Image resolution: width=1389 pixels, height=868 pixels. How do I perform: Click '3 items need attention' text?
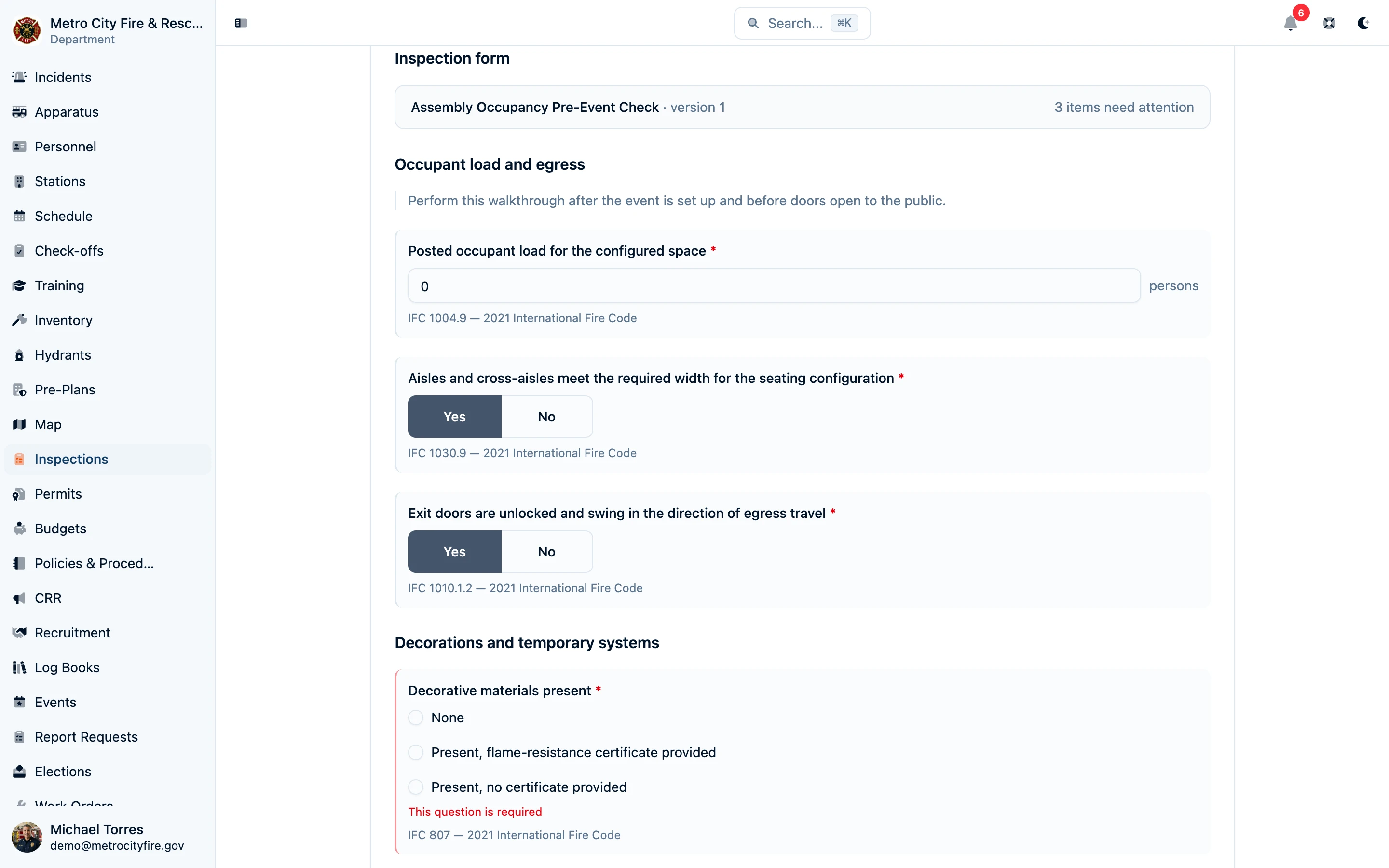coord(1124,108)
